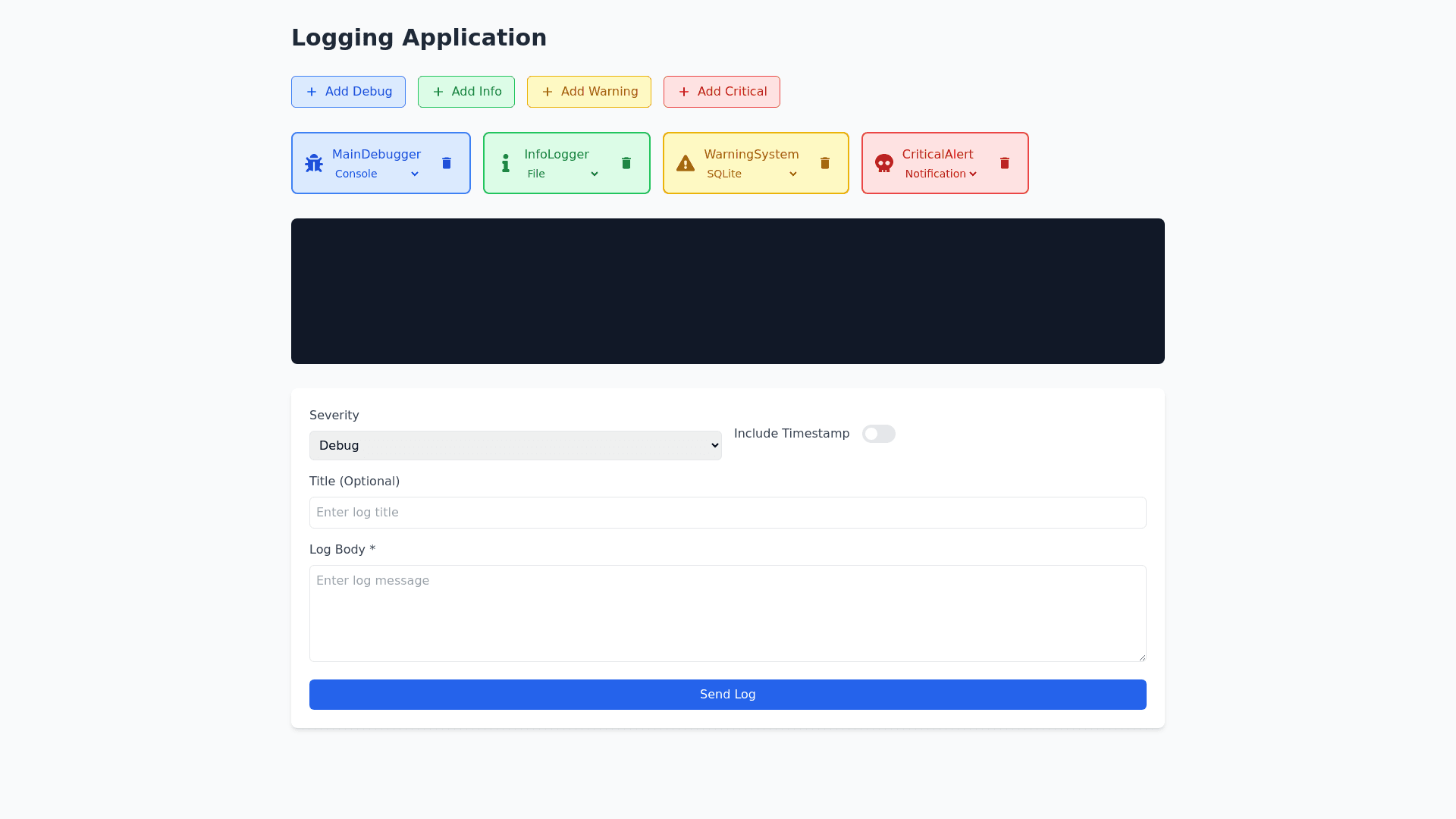The height and width of the screenshot is (819, 1456).
Task: Delete the MainDebugger logger via trash icon
Action: point(447,163)
